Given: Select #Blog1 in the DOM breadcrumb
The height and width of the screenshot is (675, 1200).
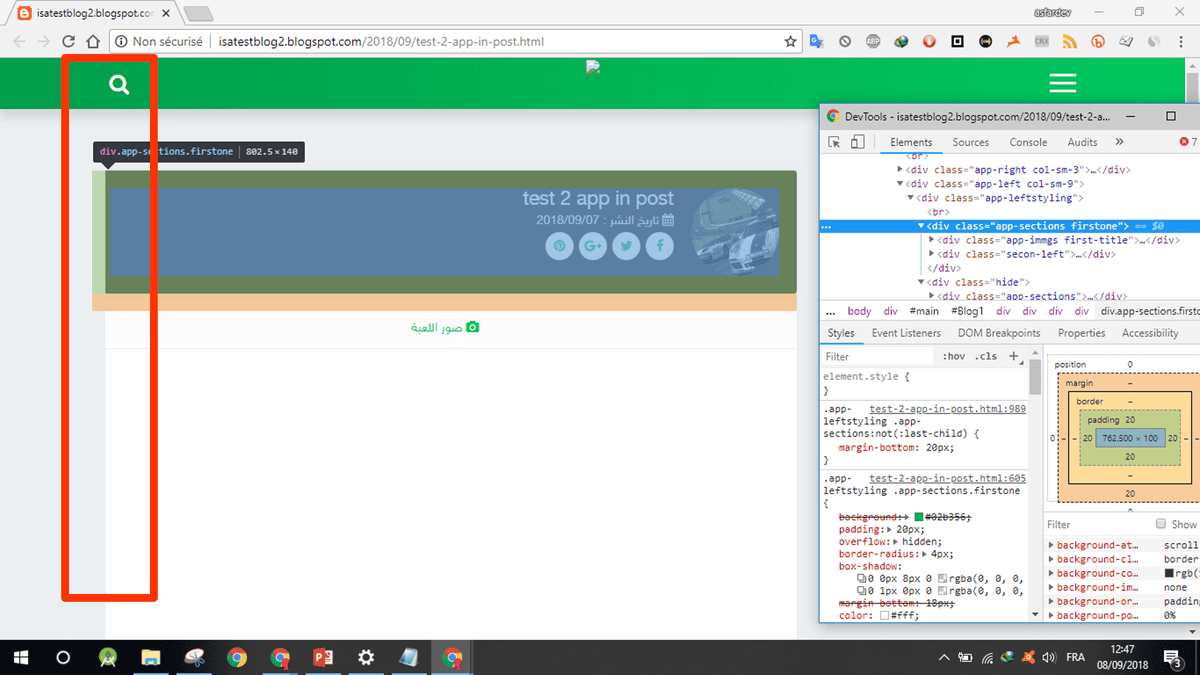Looking at the screenshot, I should (967, 311).
